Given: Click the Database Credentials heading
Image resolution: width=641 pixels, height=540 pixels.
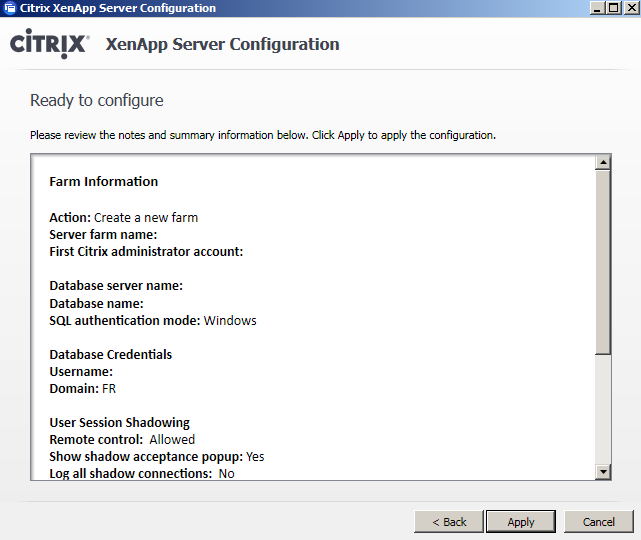Looking at the screenshot, I should (110, 354).
